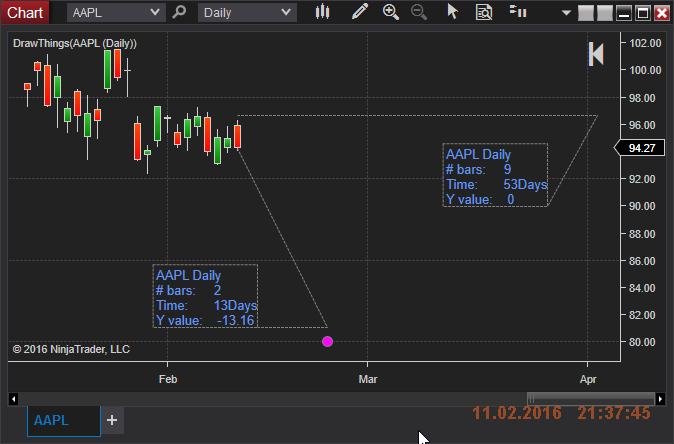Minimize the chart window

(x=624, y=13)
